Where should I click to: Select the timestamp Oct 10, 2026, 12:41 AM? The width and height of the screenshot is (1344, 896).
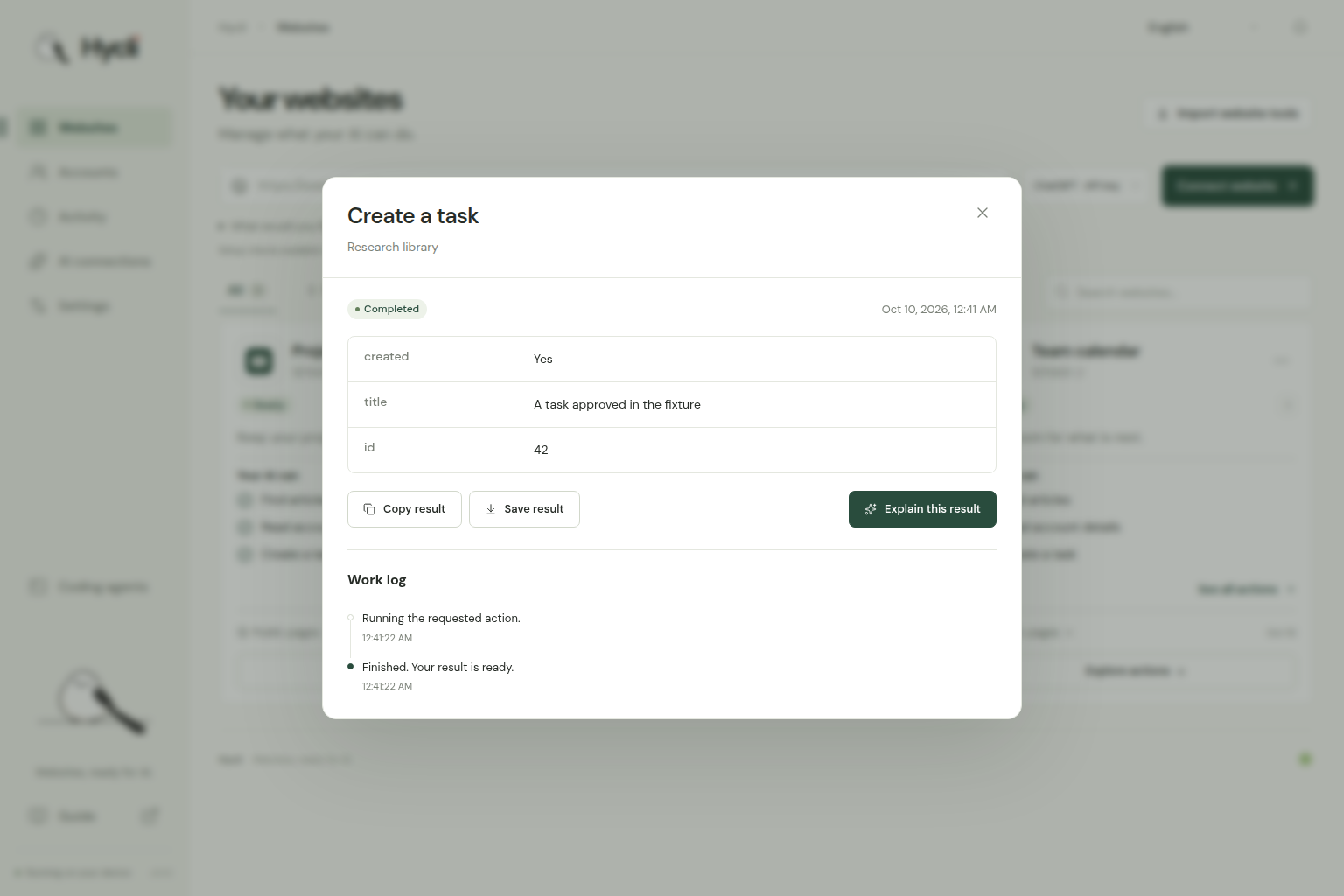coord(939,310)
